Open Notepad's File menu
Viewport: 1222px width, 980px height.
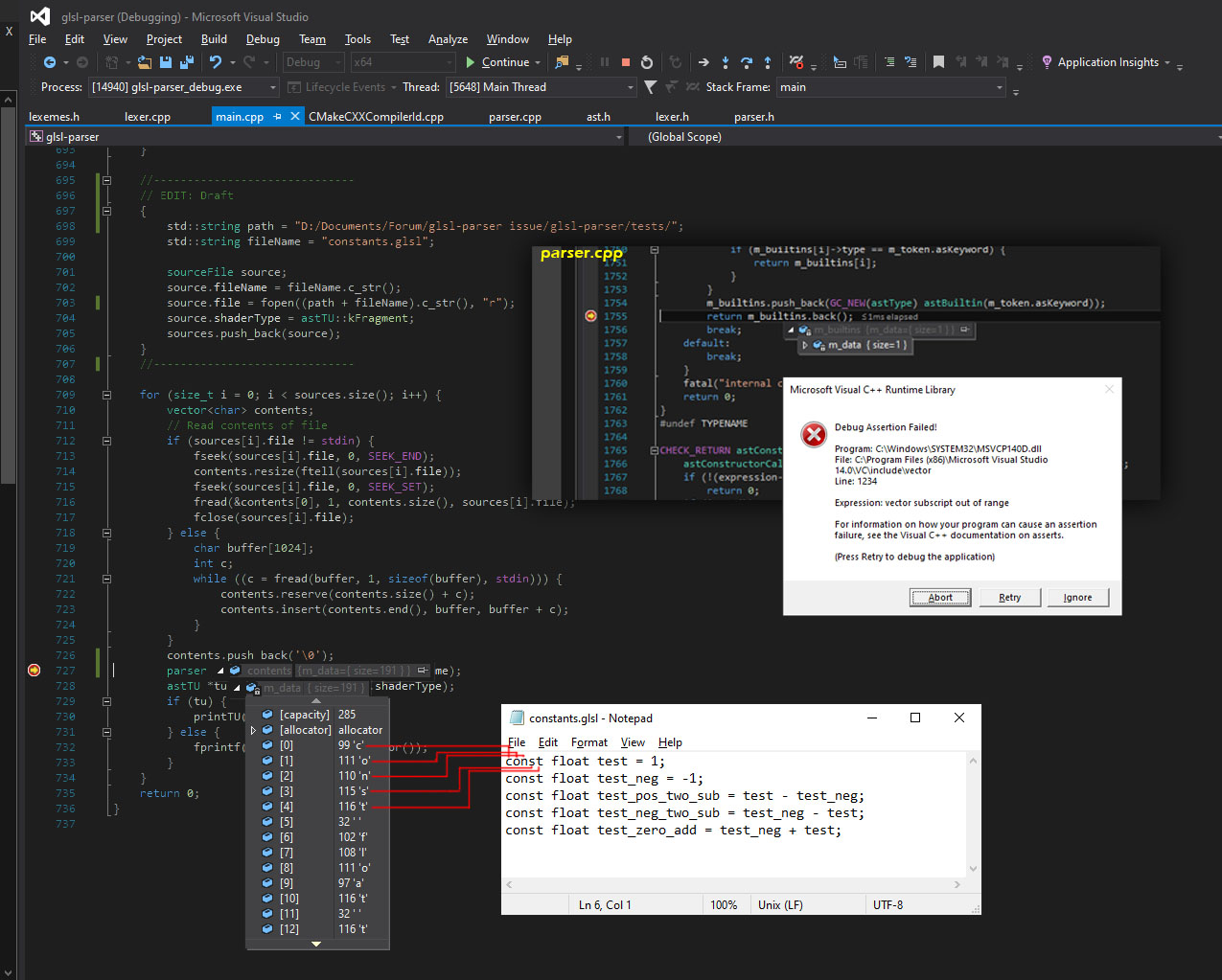click(x=517, y=742)
